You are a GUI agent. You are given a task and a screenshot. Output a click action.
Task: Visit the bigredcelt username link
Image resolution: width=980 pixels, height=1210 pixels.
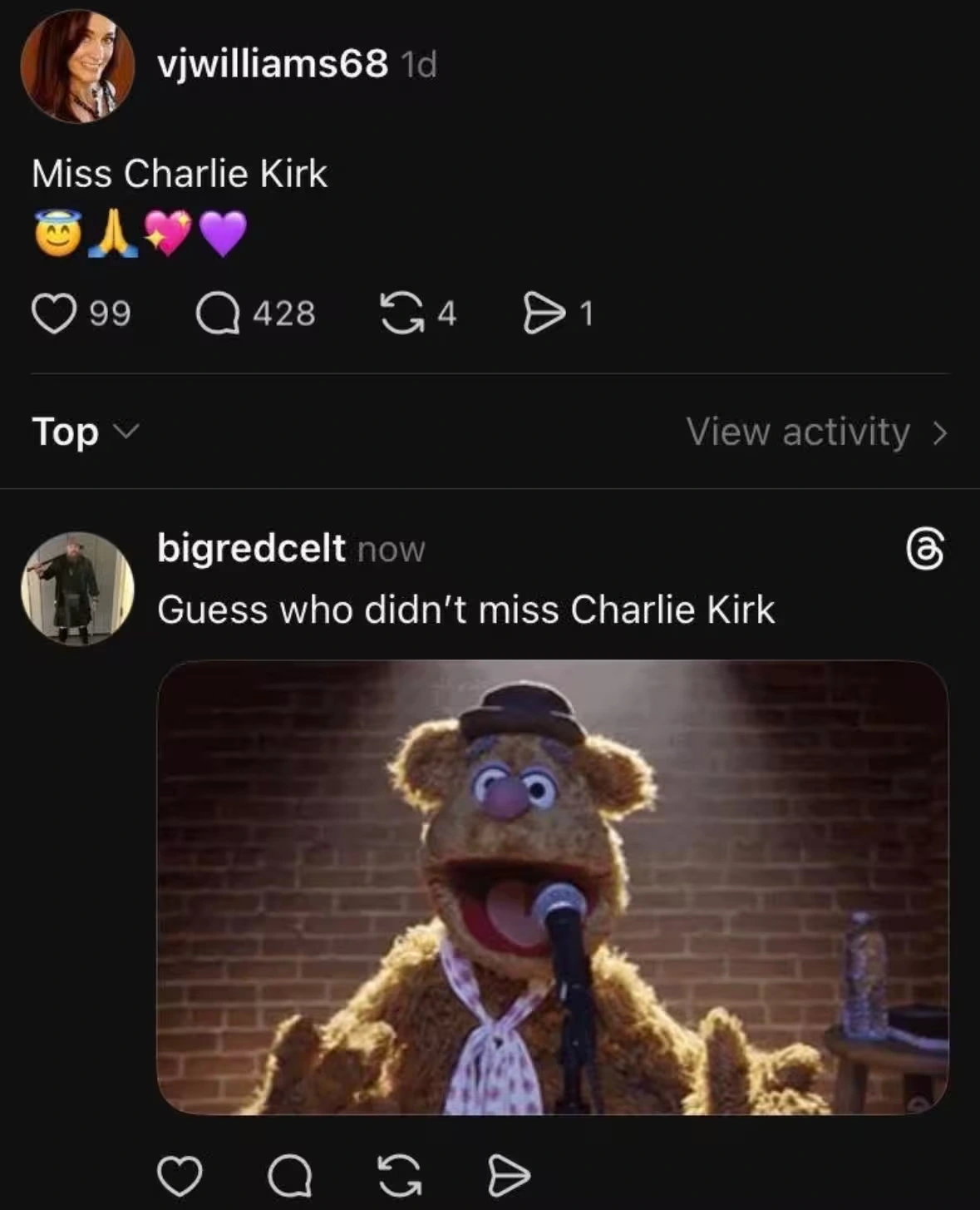[x=251, y=548]
